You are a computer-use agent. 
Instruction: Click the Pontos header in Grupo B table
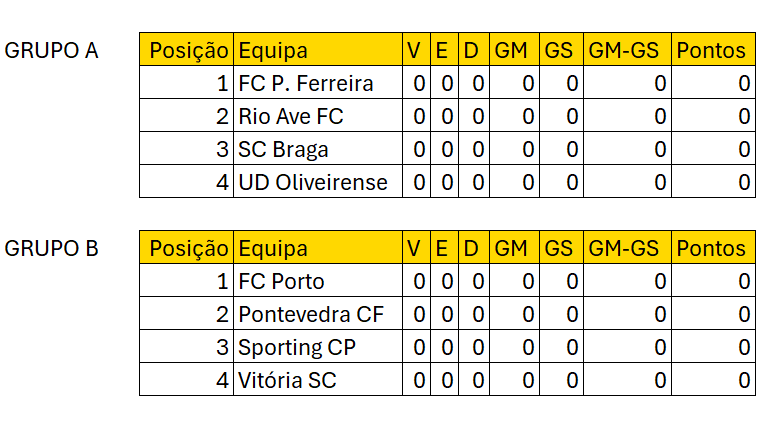click(711, 248)
